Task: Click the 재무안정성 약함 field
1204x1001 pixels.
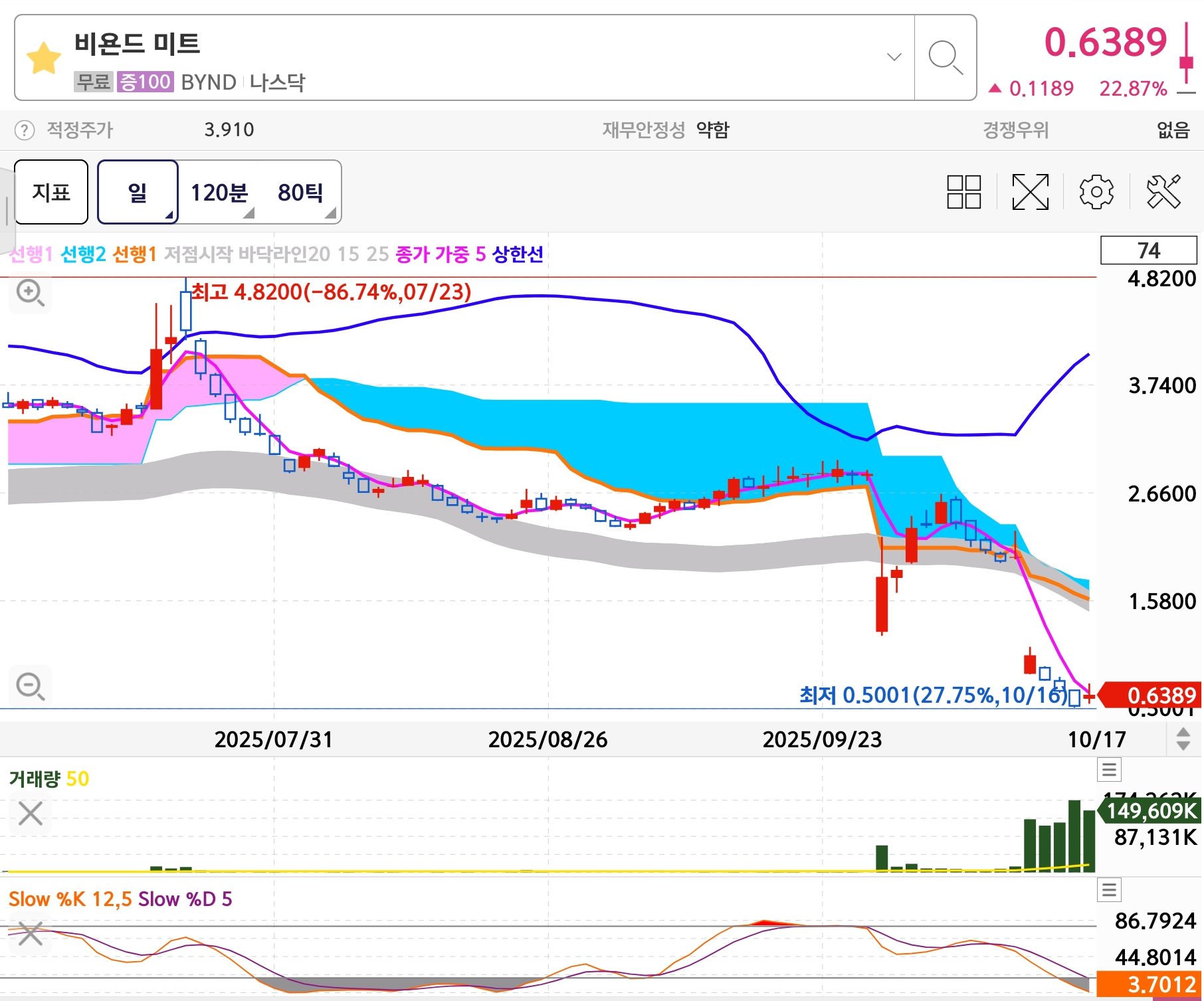Action: [x=666, y=130]
